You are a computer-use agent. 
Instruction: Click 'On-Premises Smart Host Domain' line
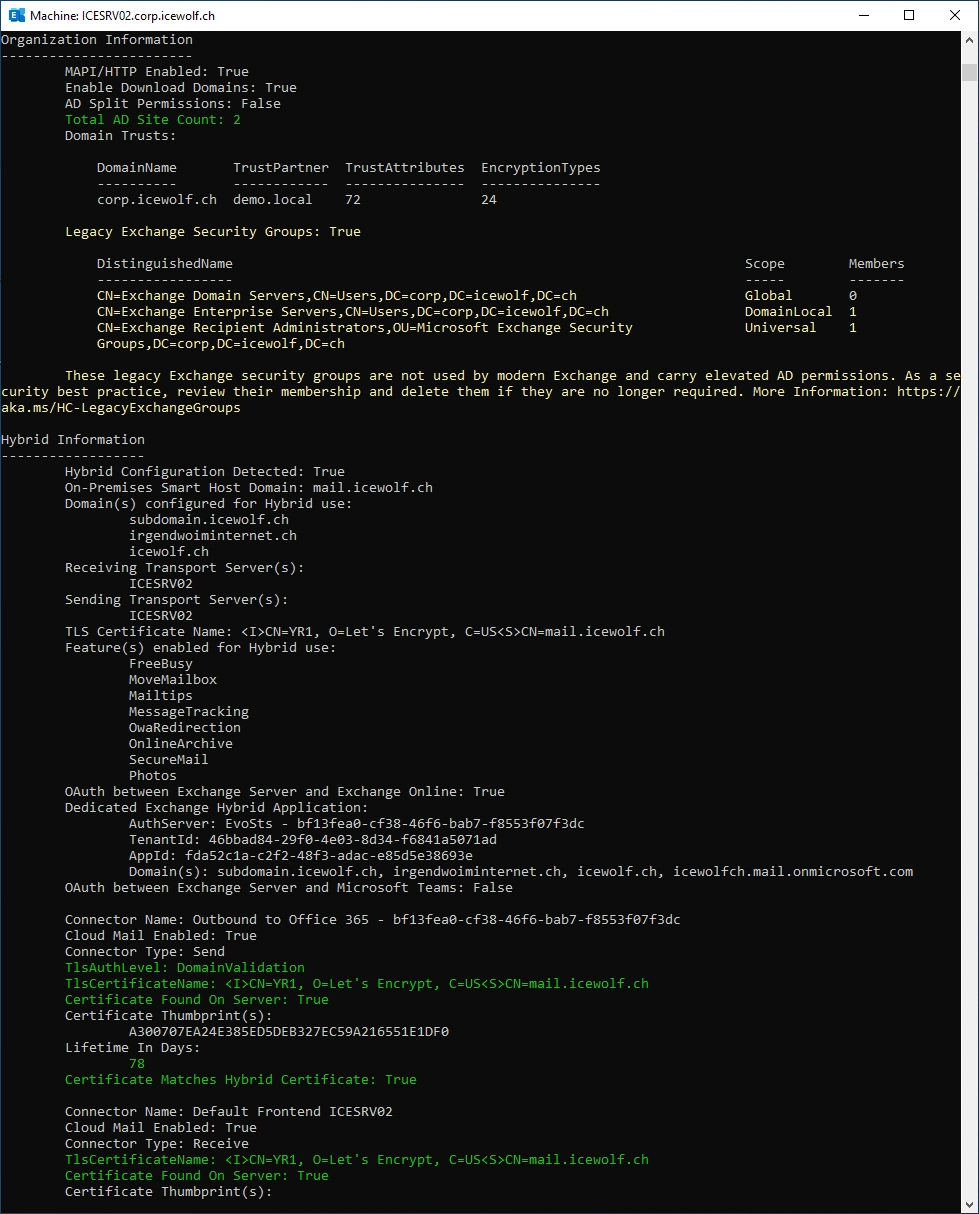(249, 488)
